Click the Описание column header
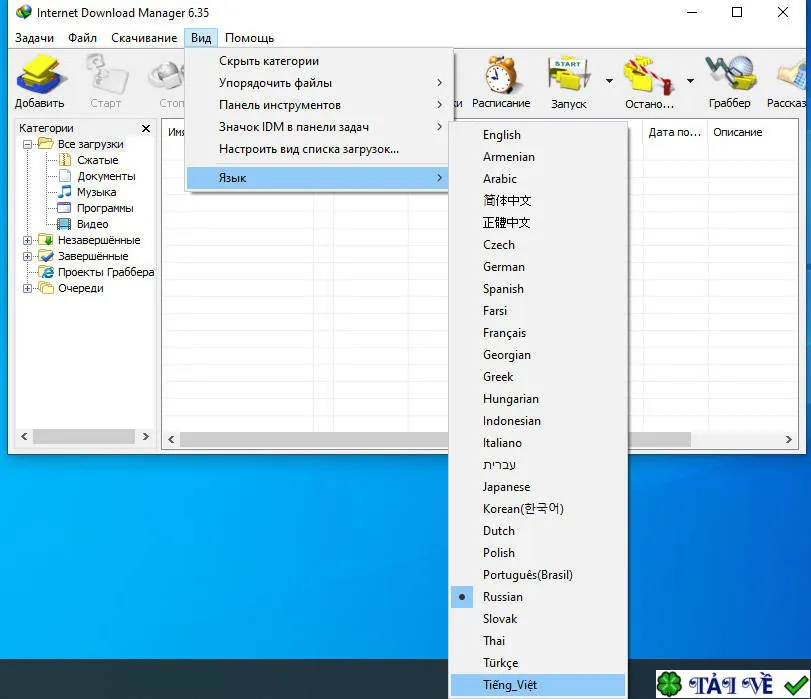811x699 pixels. coord(752,132)
